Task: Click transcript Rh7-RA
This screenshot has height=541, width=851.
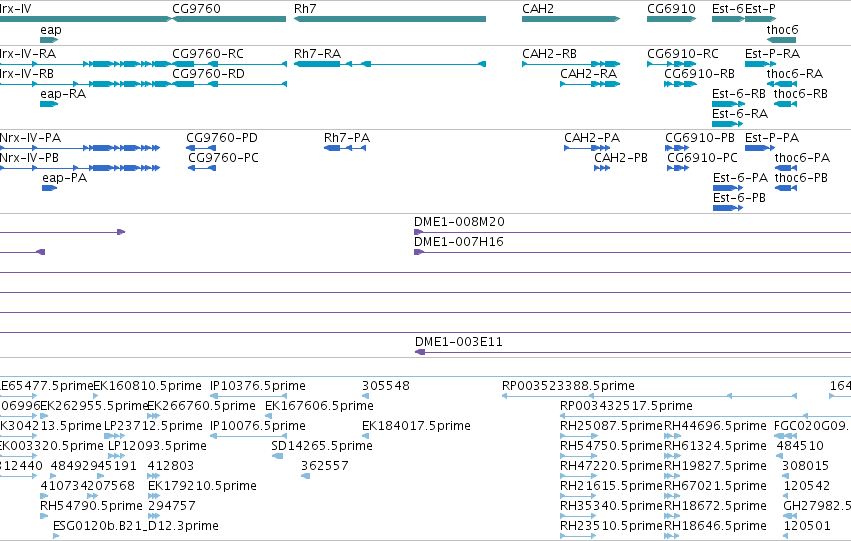Action: (x=390, y=64)
